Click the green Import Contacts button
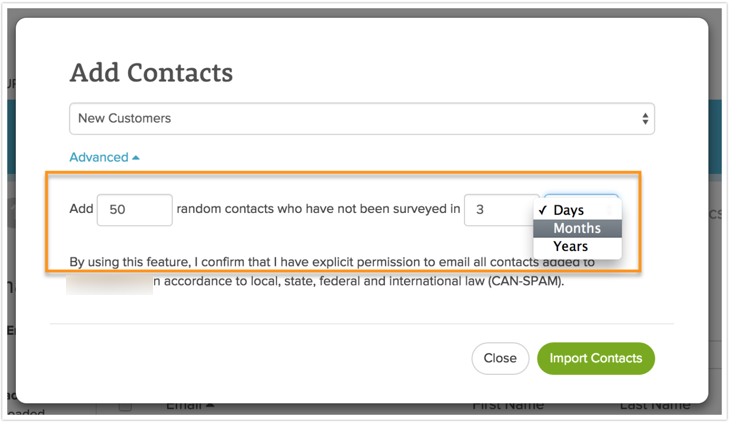730x423 pixels. [x=596, y=358]
